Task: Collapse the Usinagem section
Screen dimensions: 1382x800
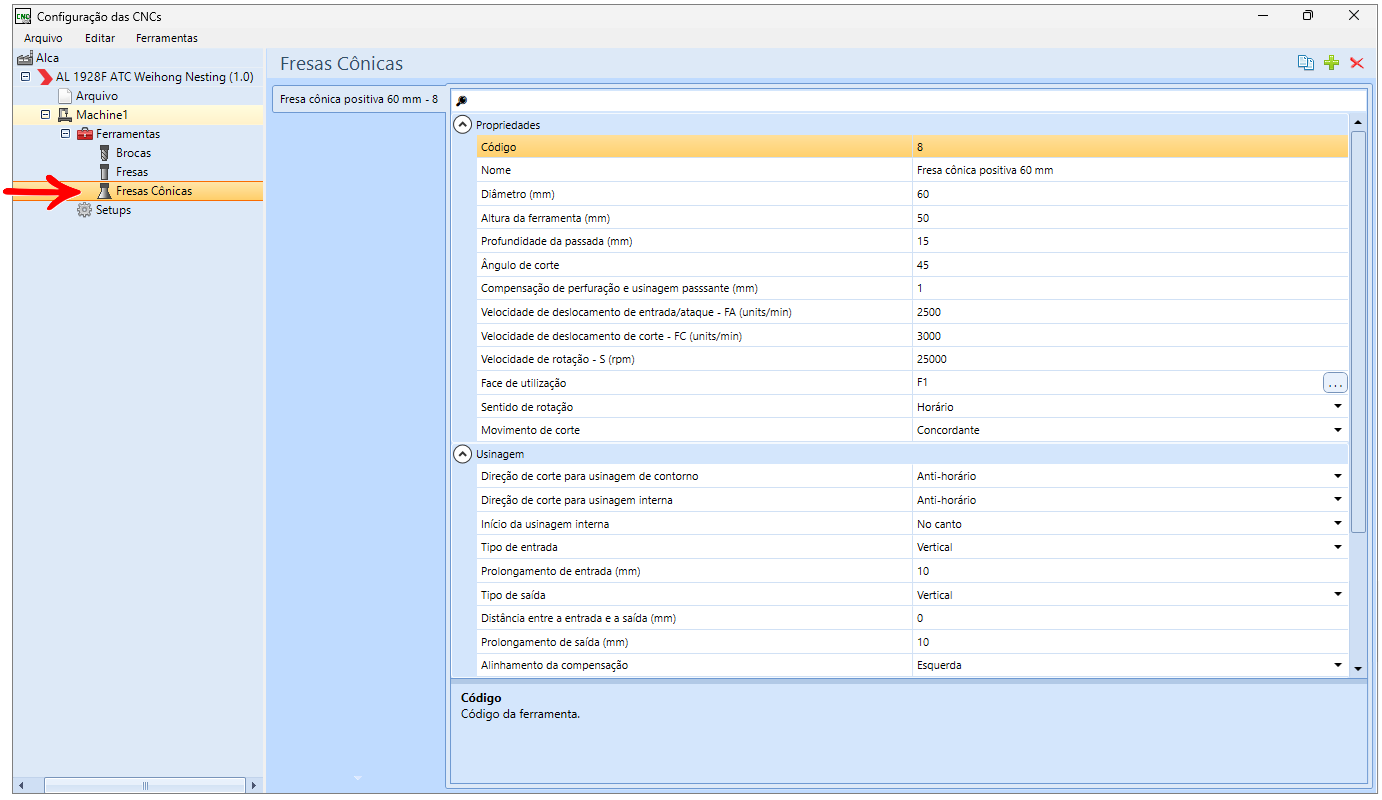Action: click(462, 454)
